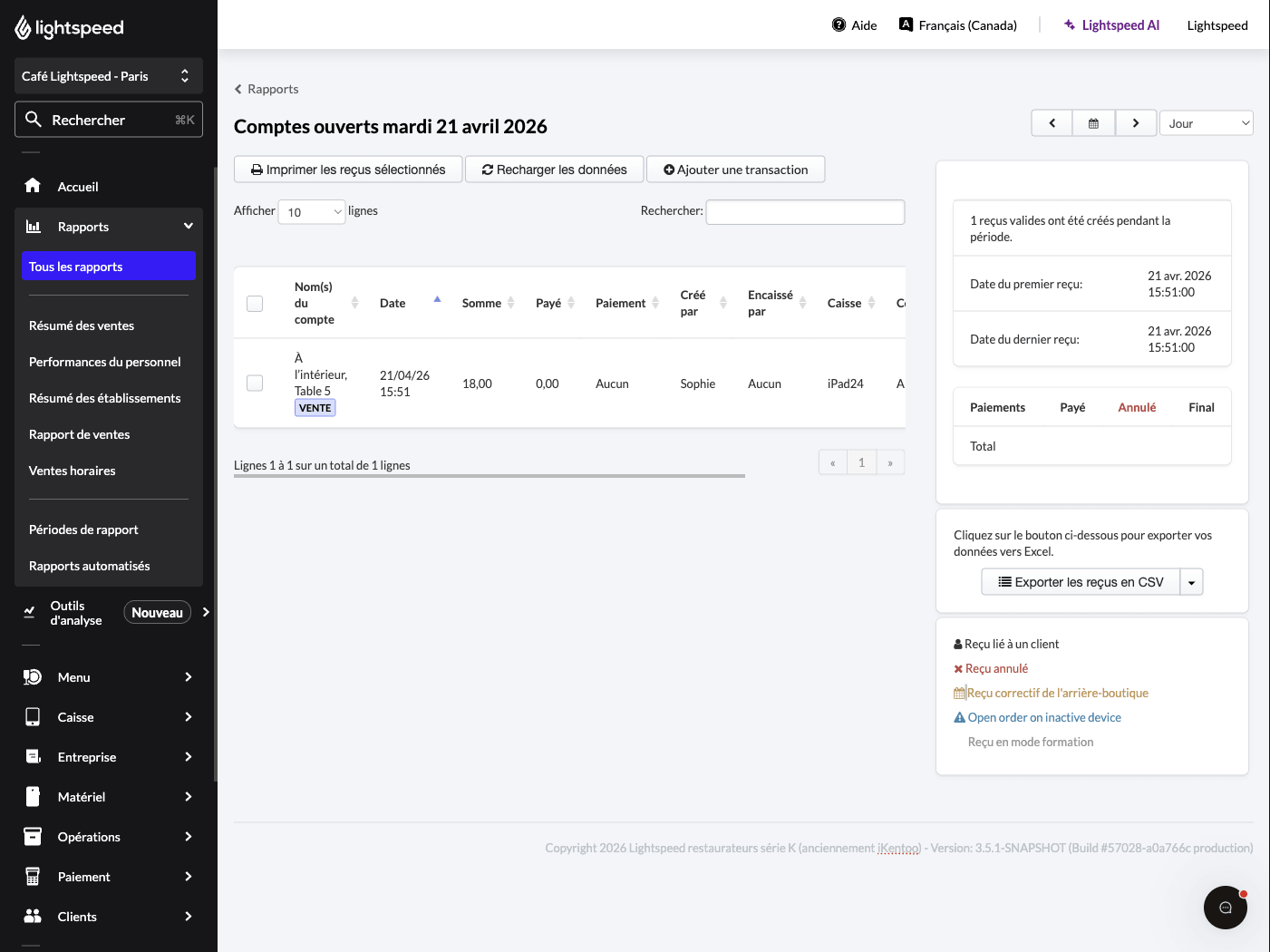Expand the Entreprise section chevron
The width and height of the screenshot is (1270, 952).
coord(189,756)
